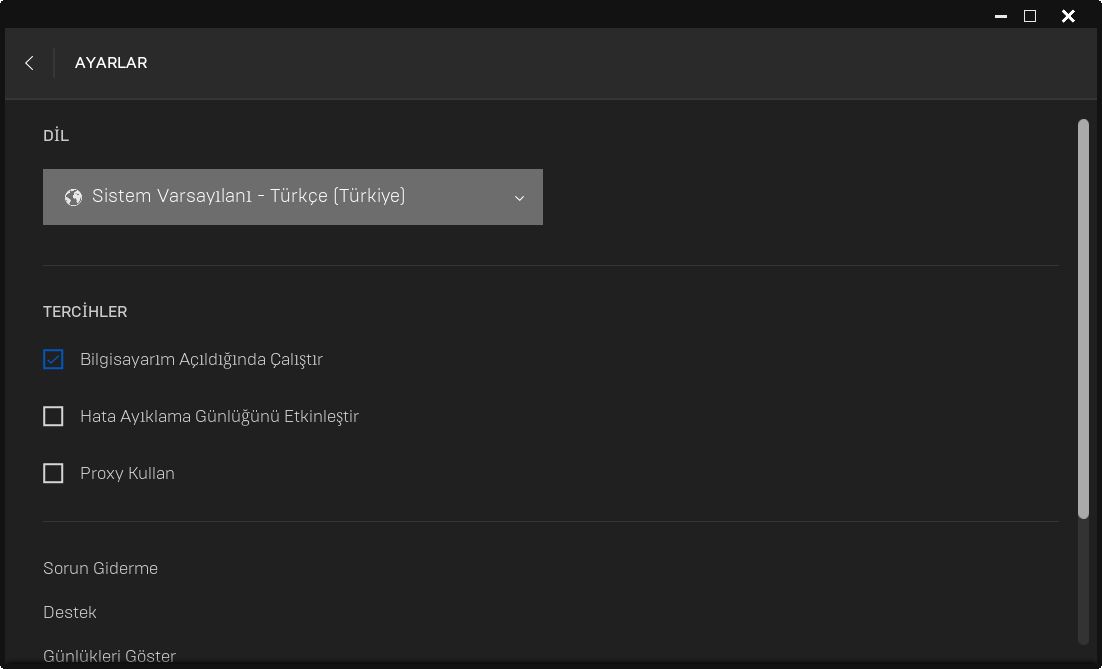Screen dimensions: 1102x669
Task: Click the DİL section heading
Action: (x=56, y=136)
